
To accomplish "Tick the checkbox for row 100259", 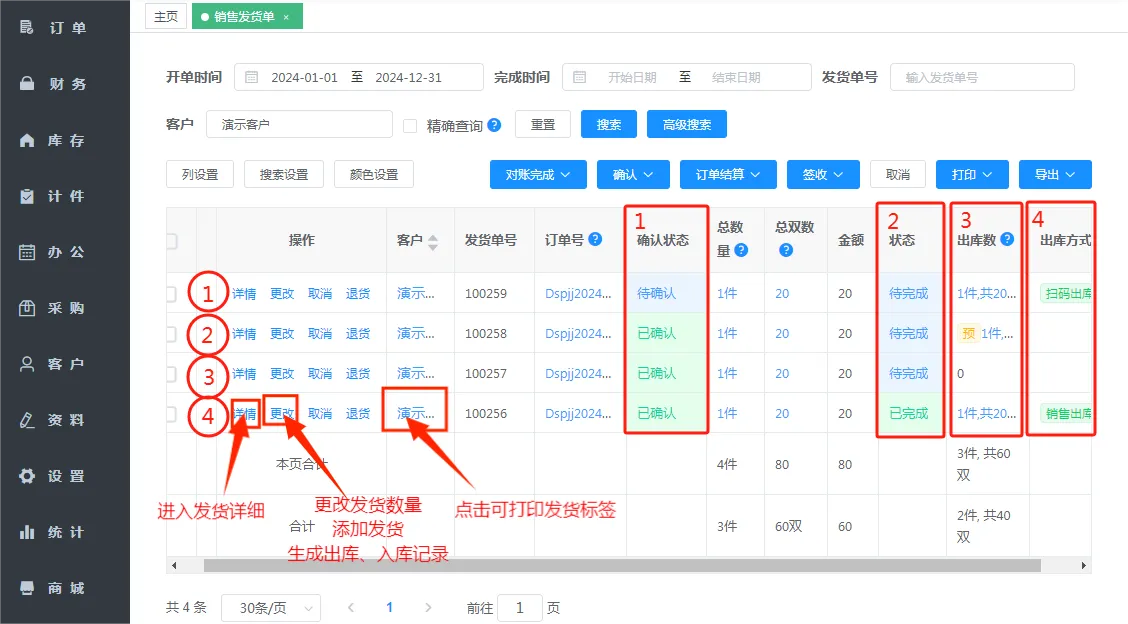I will (171, 294).
